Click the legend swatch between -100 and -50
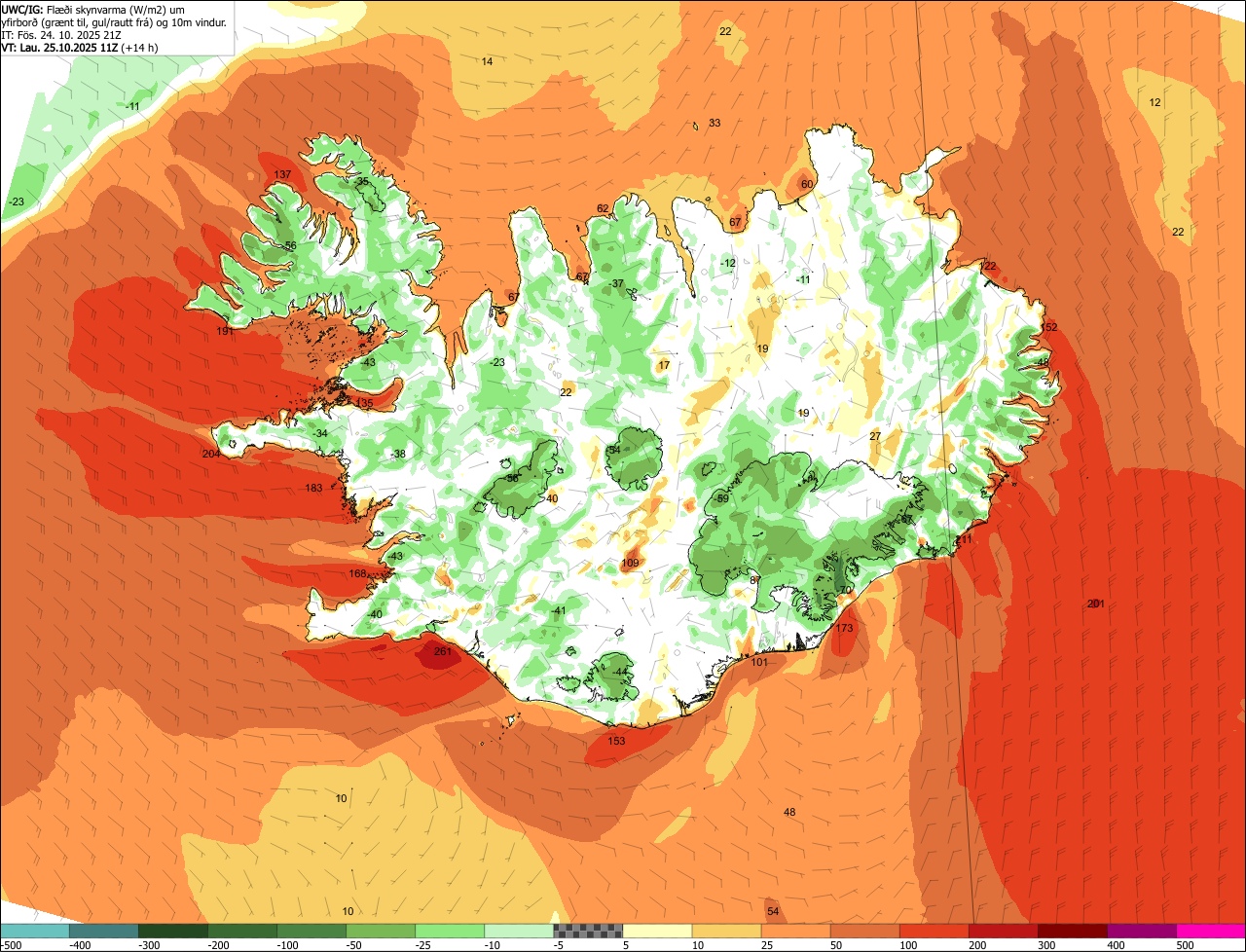Image resolution: width=1246 pixels, height=952 pixels. [311, 931]
